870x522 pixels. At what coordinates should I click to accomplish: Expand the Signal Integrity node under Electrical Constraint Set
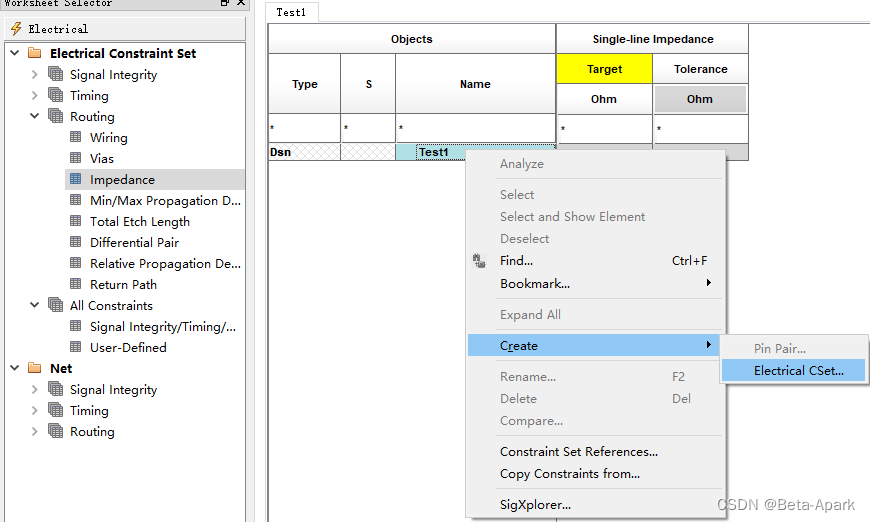click(x=35, y=75)
